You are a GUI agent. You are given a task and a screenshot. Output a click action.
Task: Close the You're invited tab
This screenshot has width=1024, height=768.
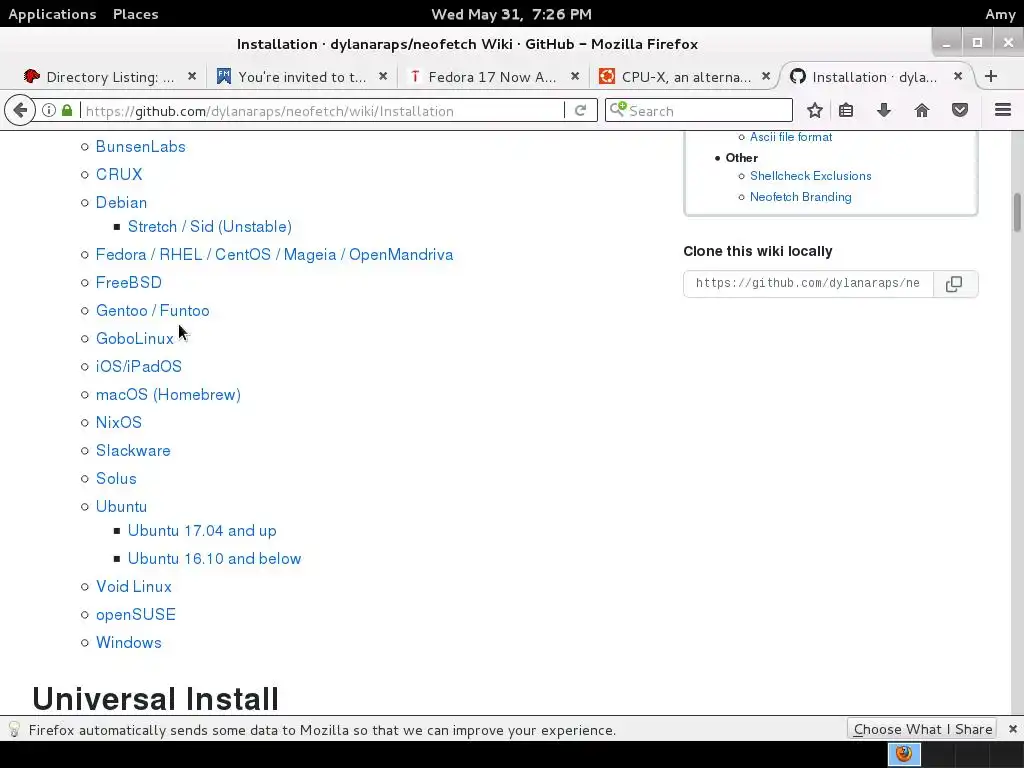pos(383,76)
